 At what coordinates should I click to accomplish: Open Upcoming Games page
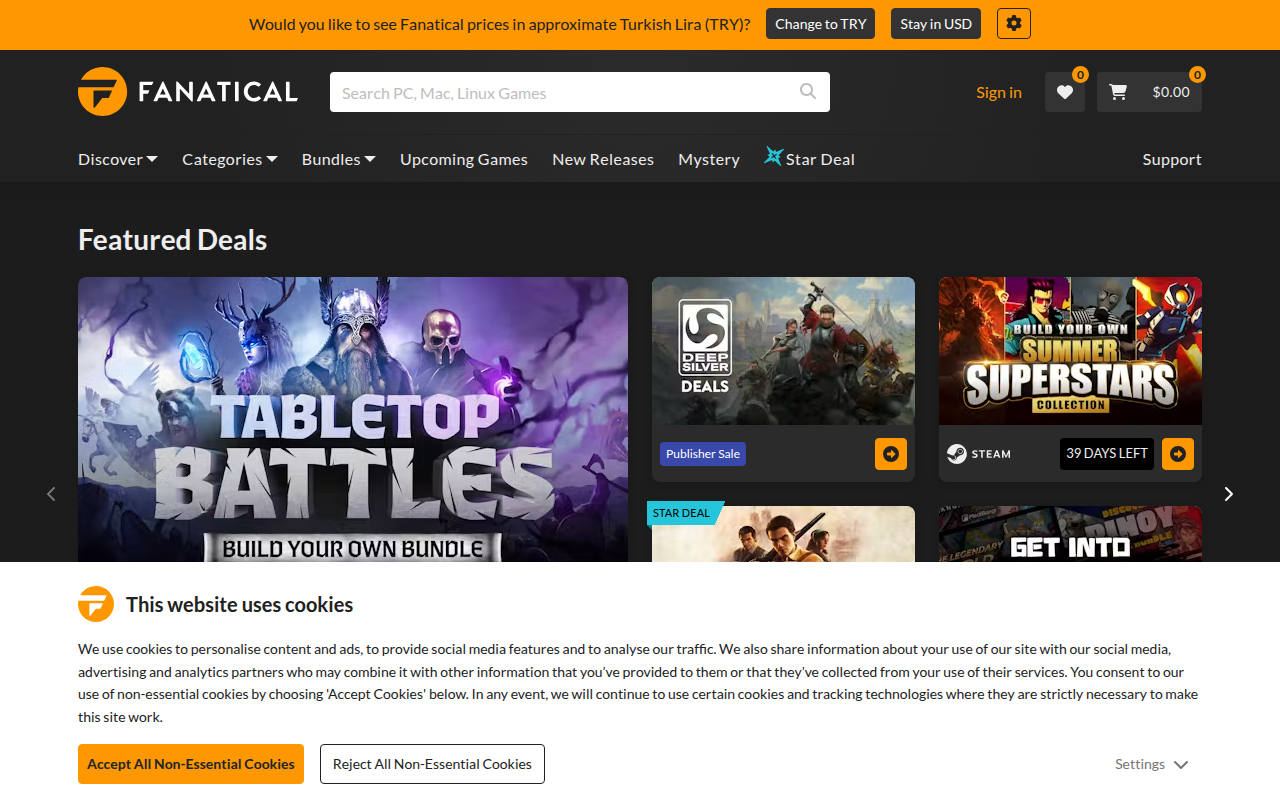click(464, 159)
